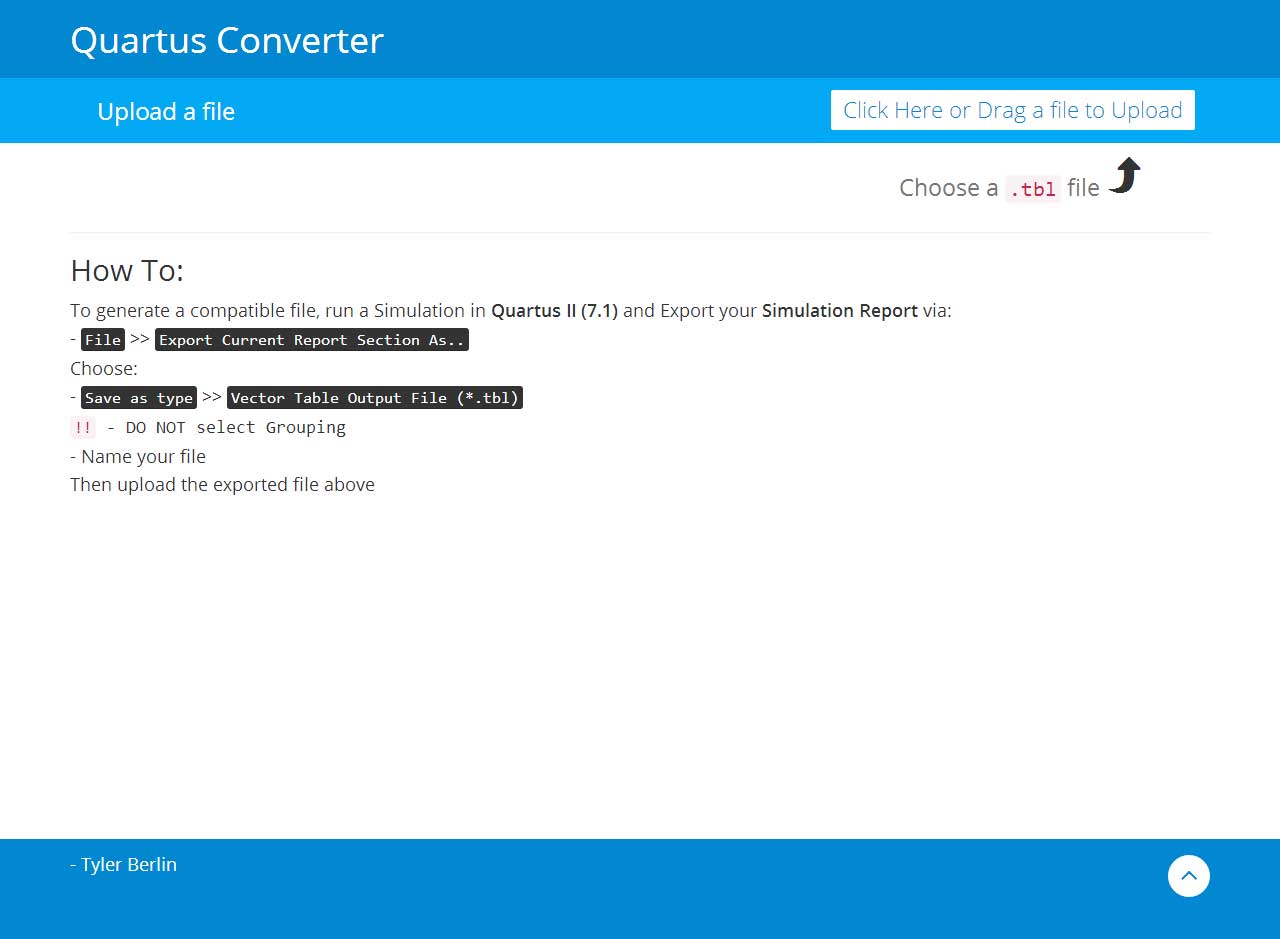This screenshot has height=939, width=1280.
Task: Click the 'How To:' heading
Action: pos(127,271)
